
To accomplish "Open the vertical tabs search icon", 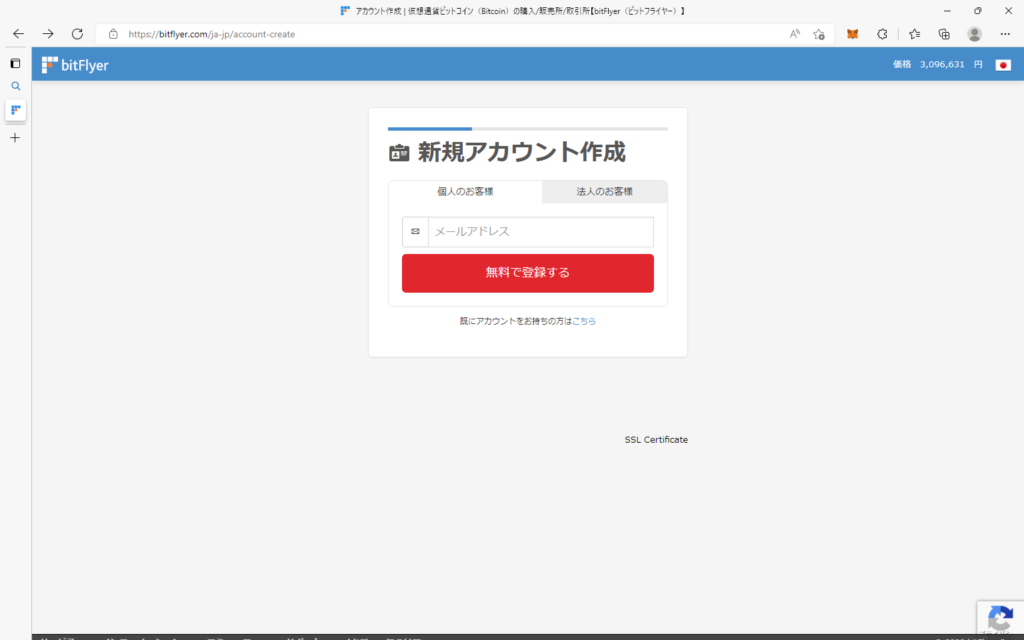I will (x=15, y=86).
